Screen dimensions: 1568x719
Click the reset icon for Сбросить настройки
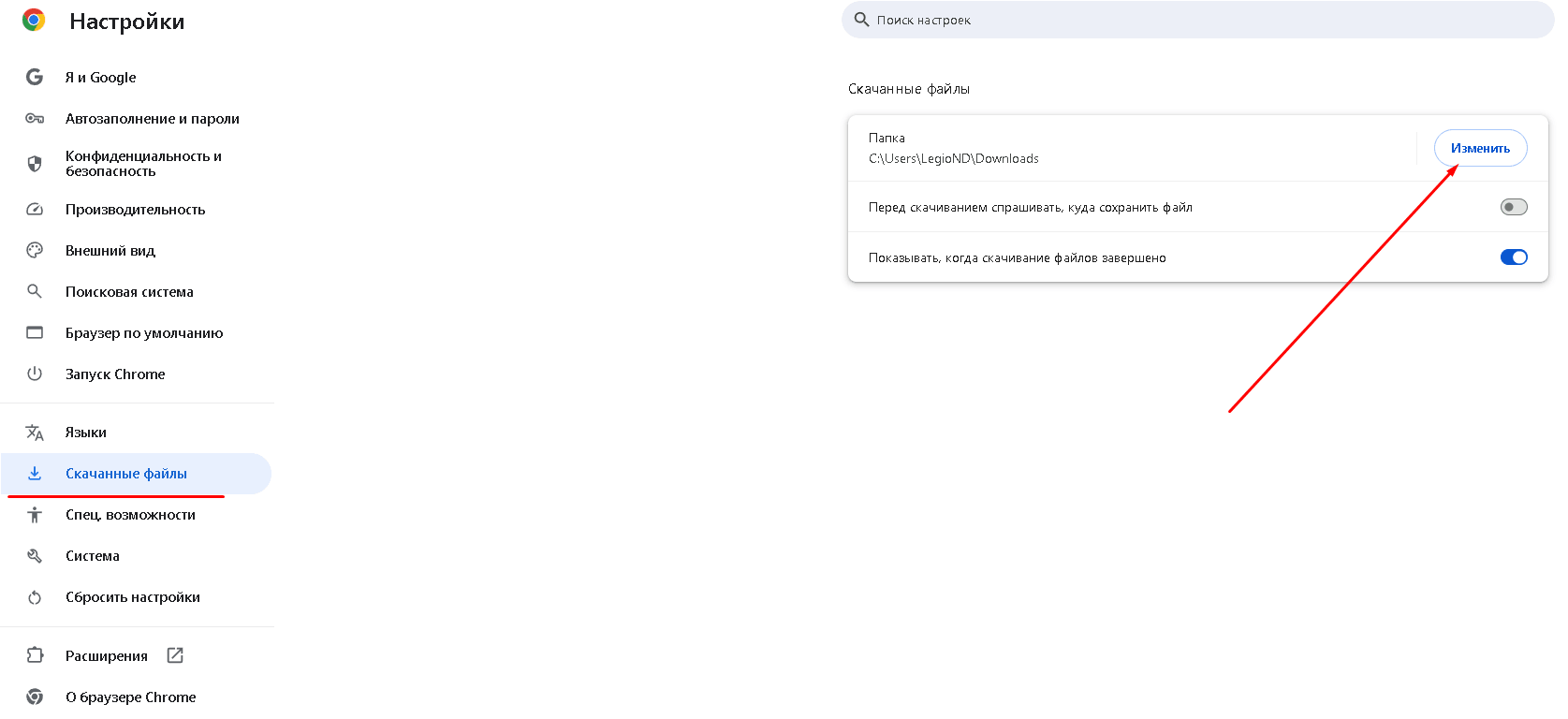pos(35,597)
